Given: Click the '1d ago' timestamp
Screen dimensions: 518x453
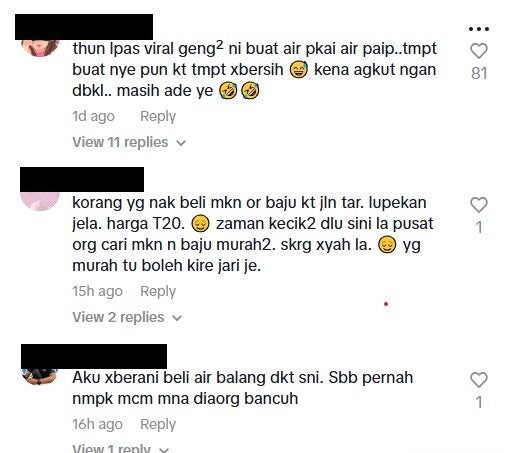Looking at the screenshot, I should click(93, 116).
